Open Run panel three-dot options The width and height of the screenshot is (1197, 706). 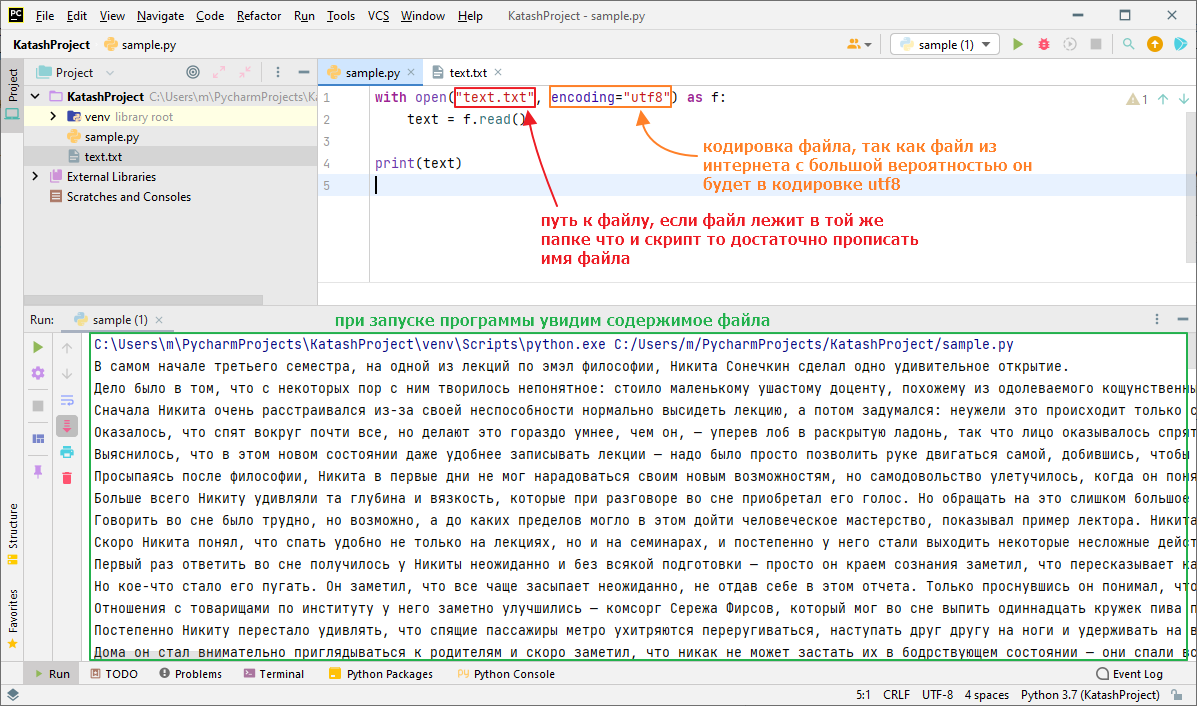pos(1157,319)
